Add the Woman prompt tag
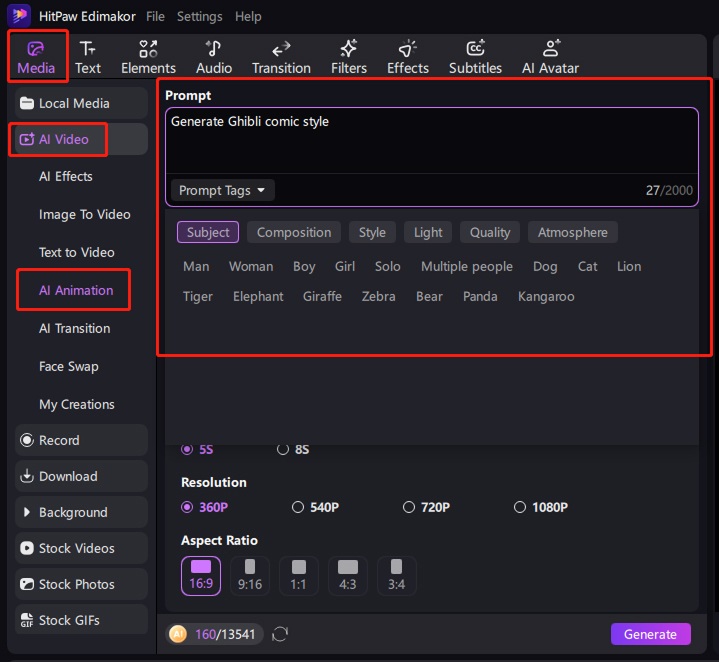This screenshot has height=662, width=719. tap(251, 266)
